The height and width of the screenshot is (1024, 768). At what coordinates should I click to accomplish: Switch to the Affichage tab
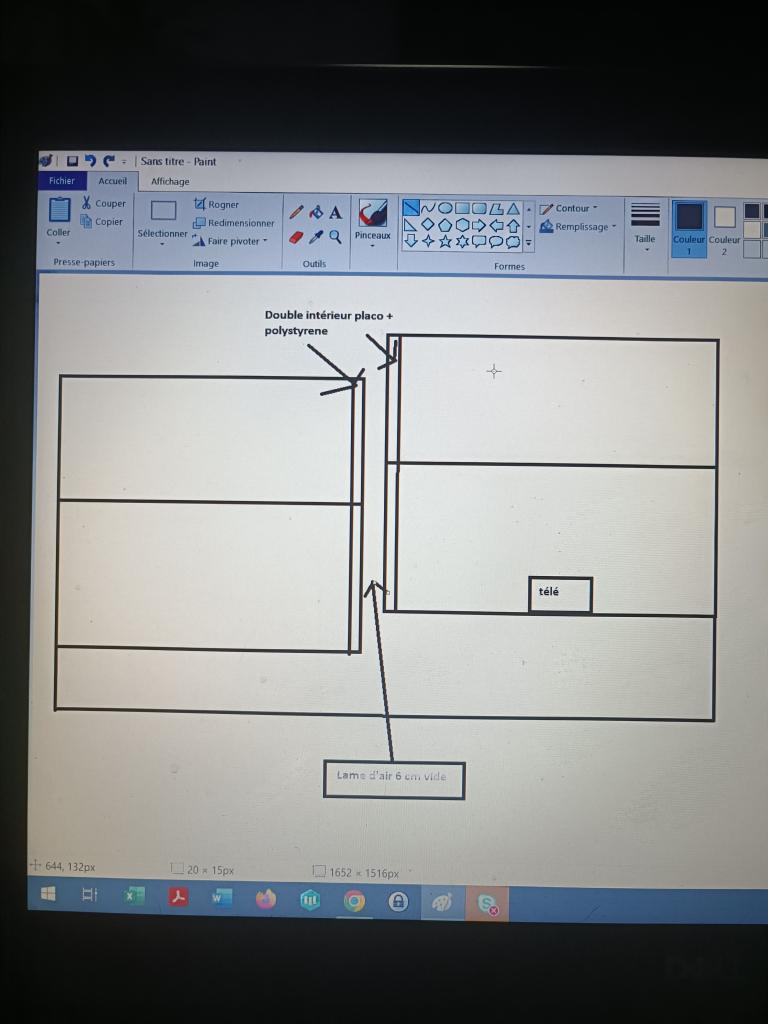(x=170, y=182)
